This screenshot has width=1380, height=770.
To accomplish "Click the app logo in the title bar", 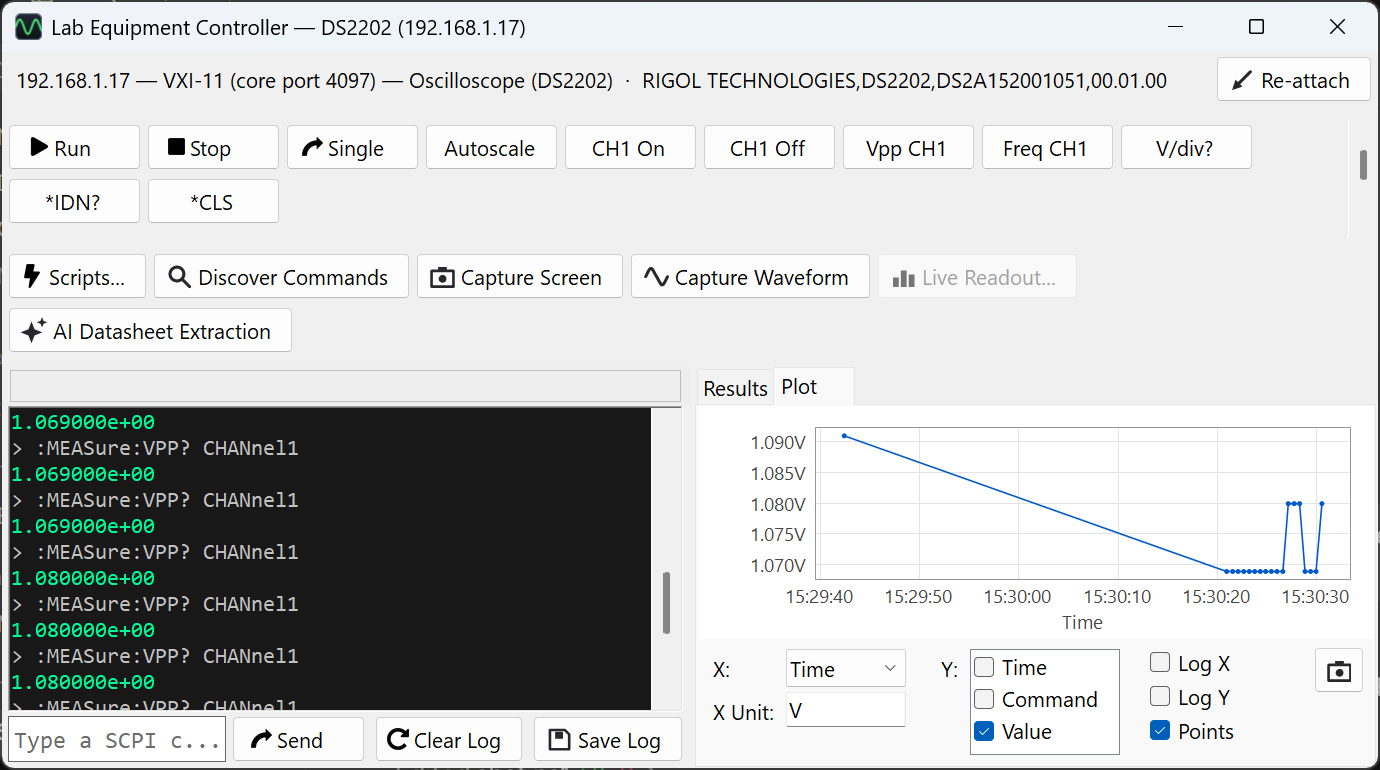I will point(28,27).
